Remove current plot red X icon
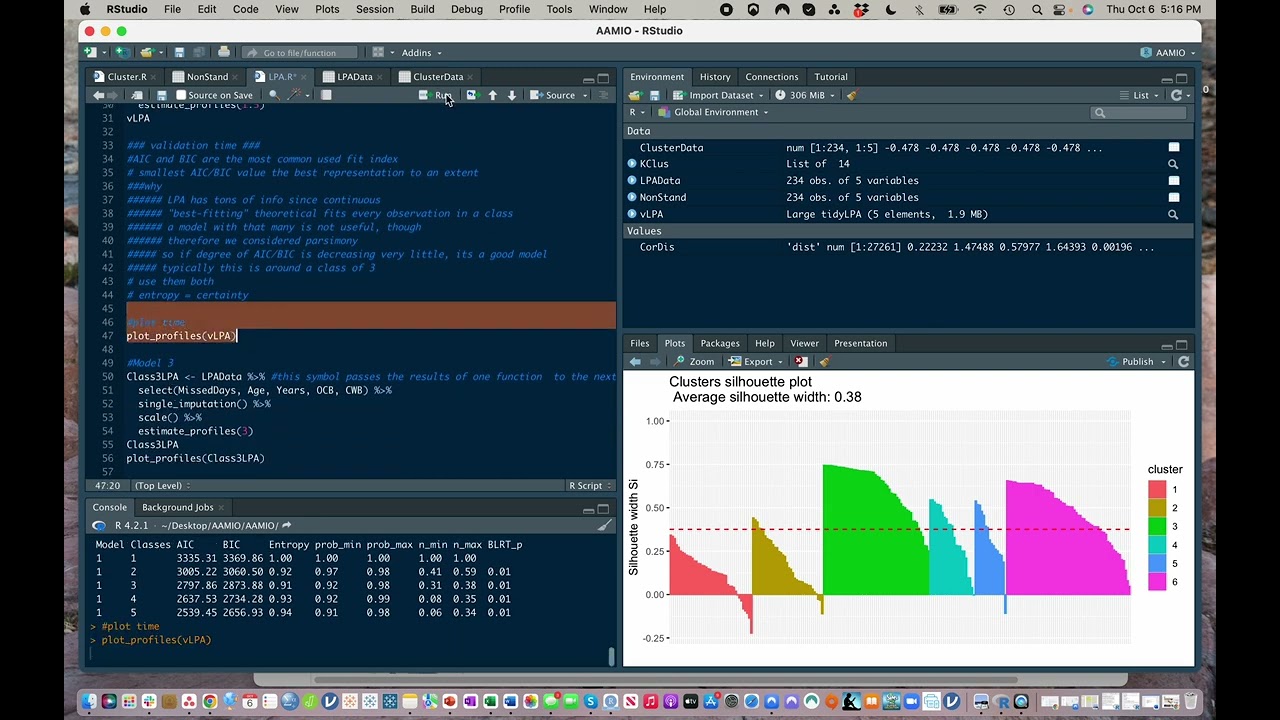Screen dimensions: 1280x720 tap(801, 361)
